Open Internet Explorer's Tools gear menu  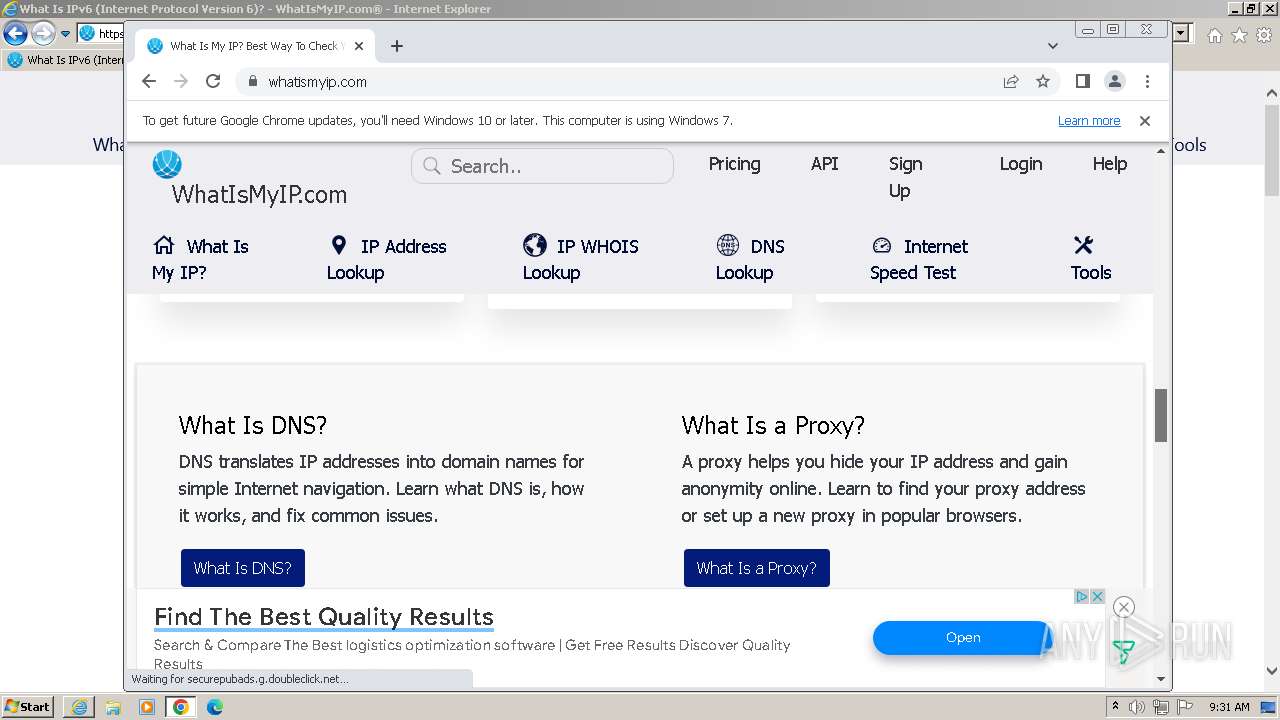click(x=1263, y=35)
